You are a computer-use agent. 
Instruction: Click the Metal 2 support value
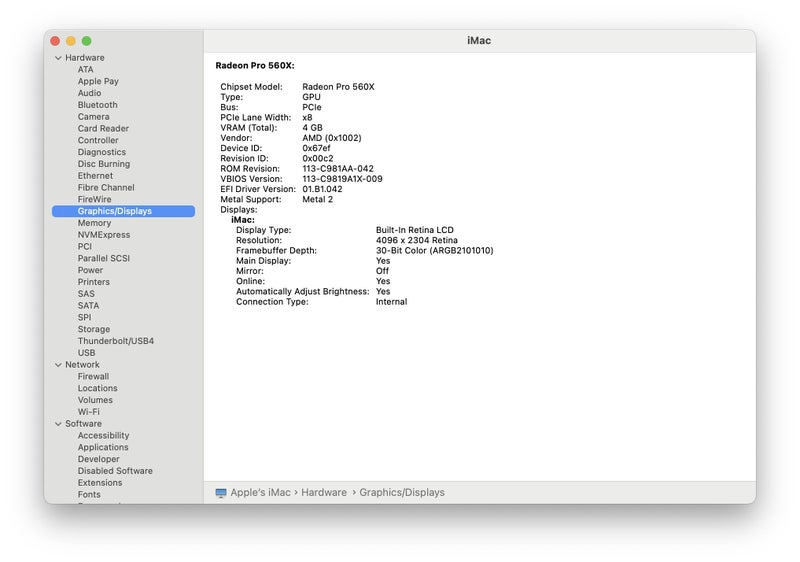click(317, 199)
